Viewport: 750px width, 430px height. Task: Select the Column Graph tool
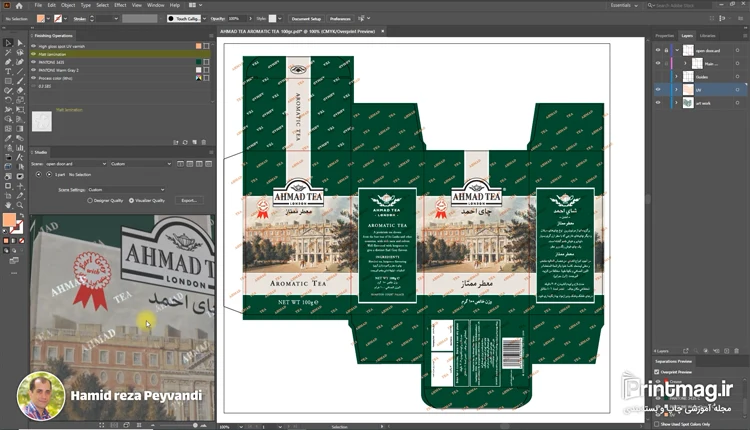pos(20,148)
